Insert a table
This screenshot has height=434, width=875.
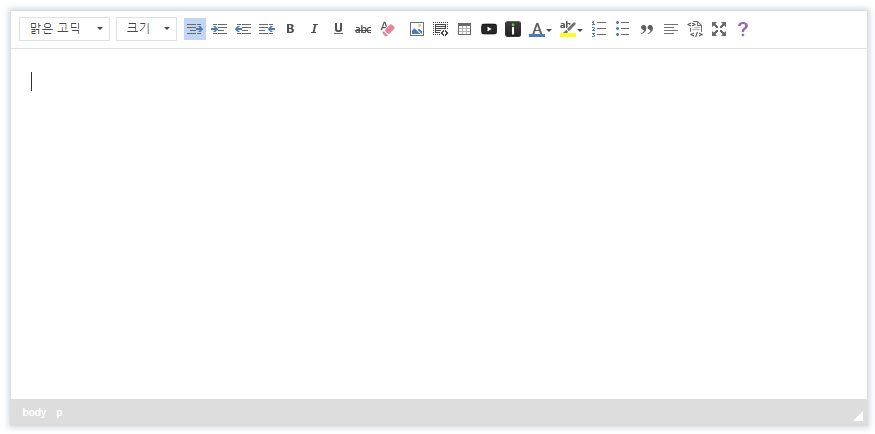tap(465, 29)
